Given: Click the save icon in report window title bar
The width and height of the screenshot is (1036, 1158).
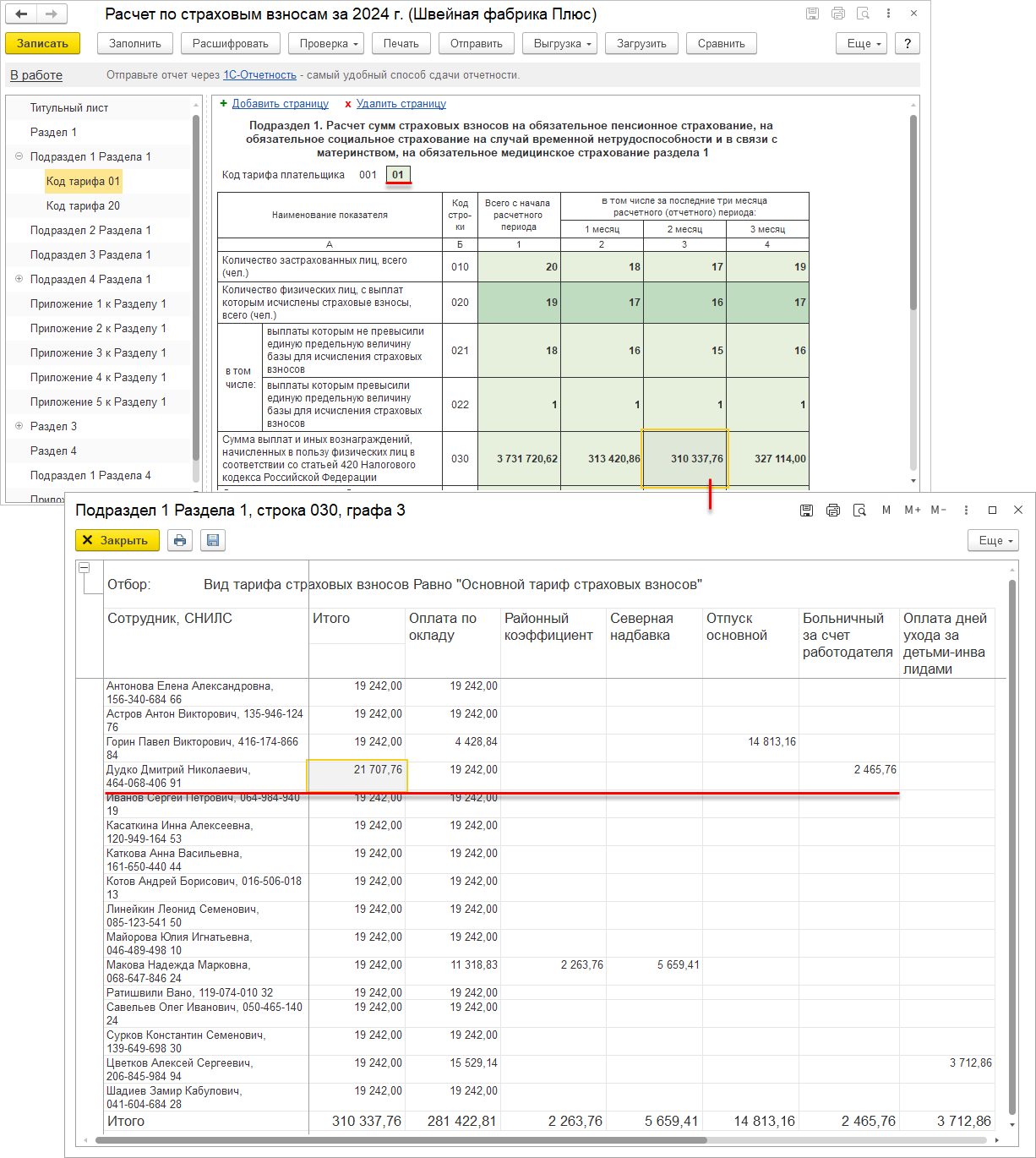Looking at the screenshot, I should 812,14.
